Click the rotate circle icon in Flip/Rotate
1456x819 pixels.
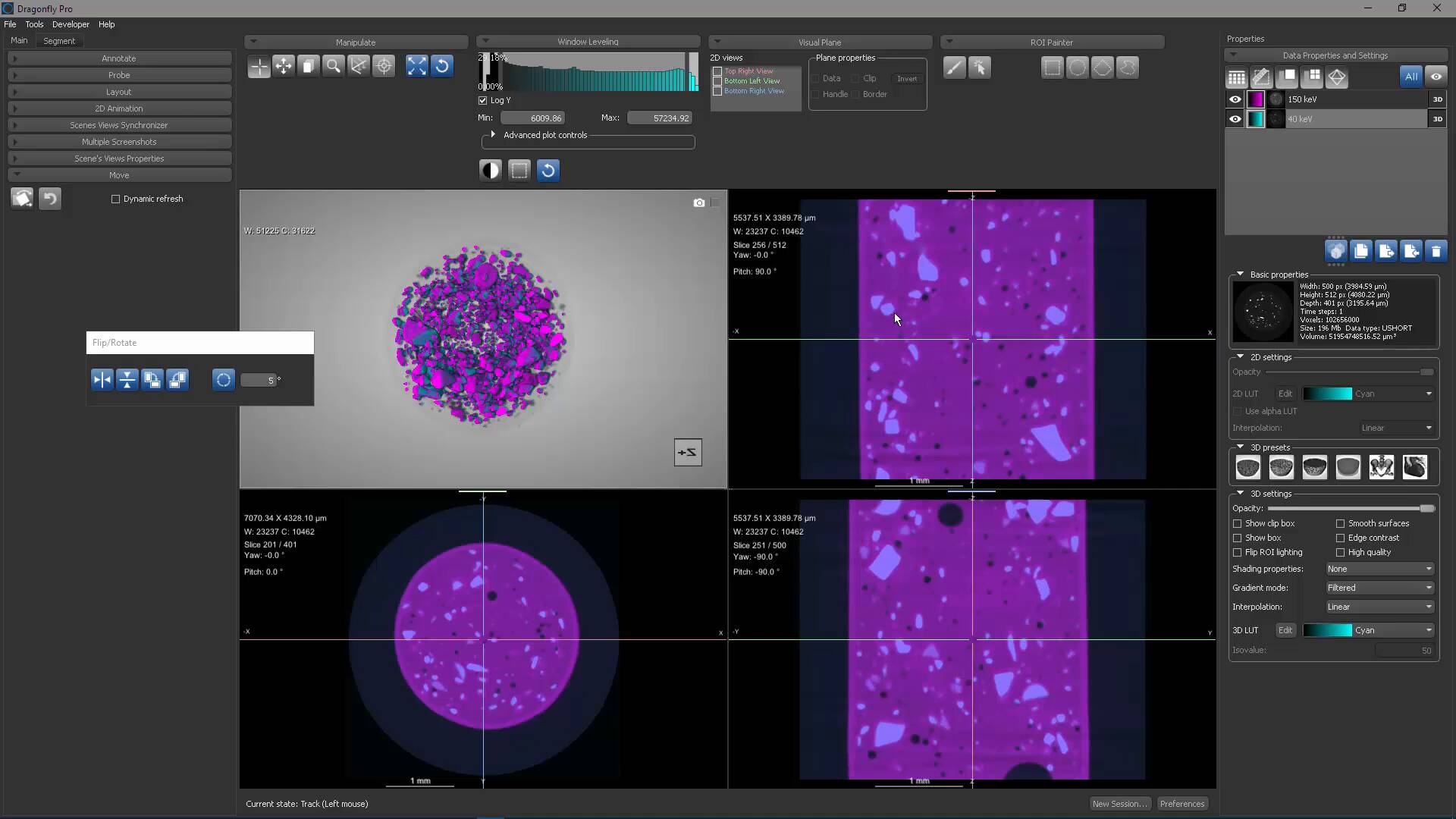[224, 380]
